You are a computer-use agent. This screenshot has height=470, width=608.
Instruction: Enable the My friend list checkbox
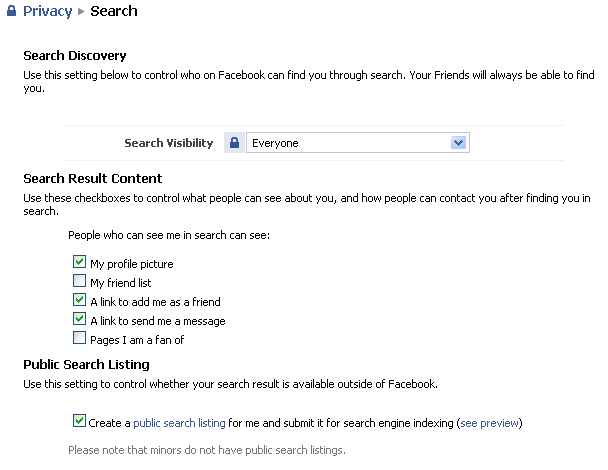coord(79,281)
